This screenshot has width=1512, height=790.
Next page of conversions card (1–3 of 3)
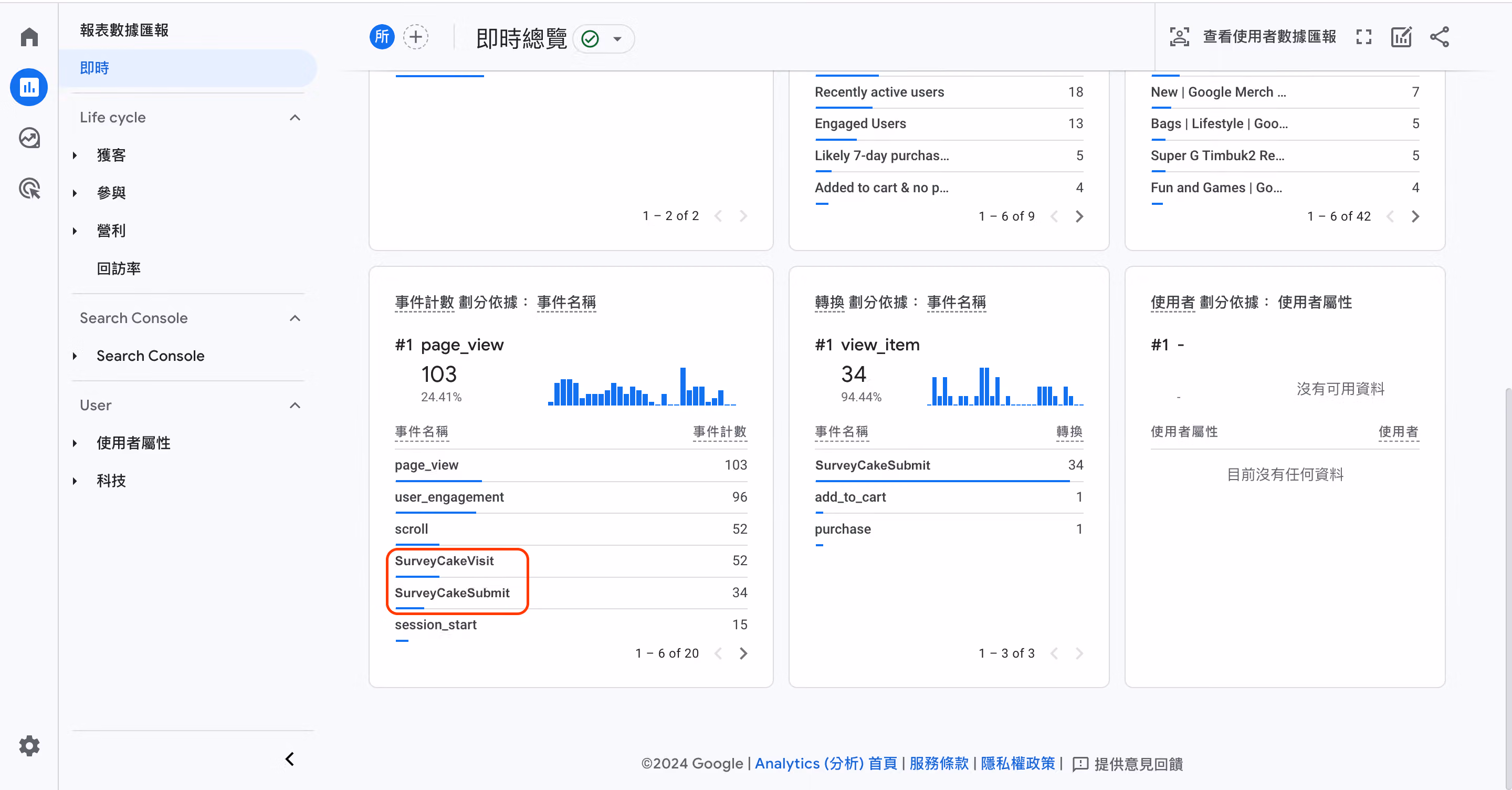1079,653
